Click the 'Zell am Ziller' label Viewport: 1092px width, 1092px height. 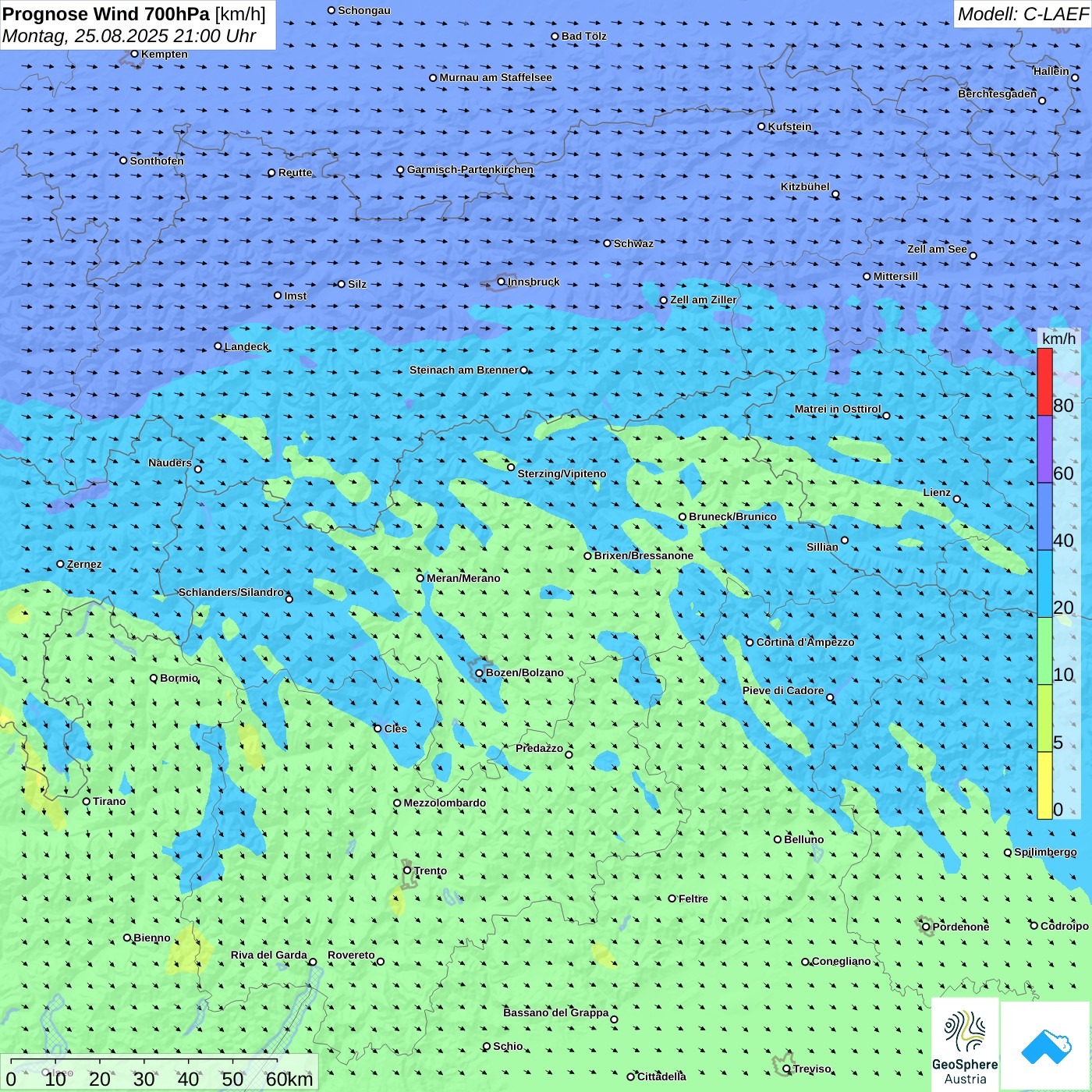704,300
